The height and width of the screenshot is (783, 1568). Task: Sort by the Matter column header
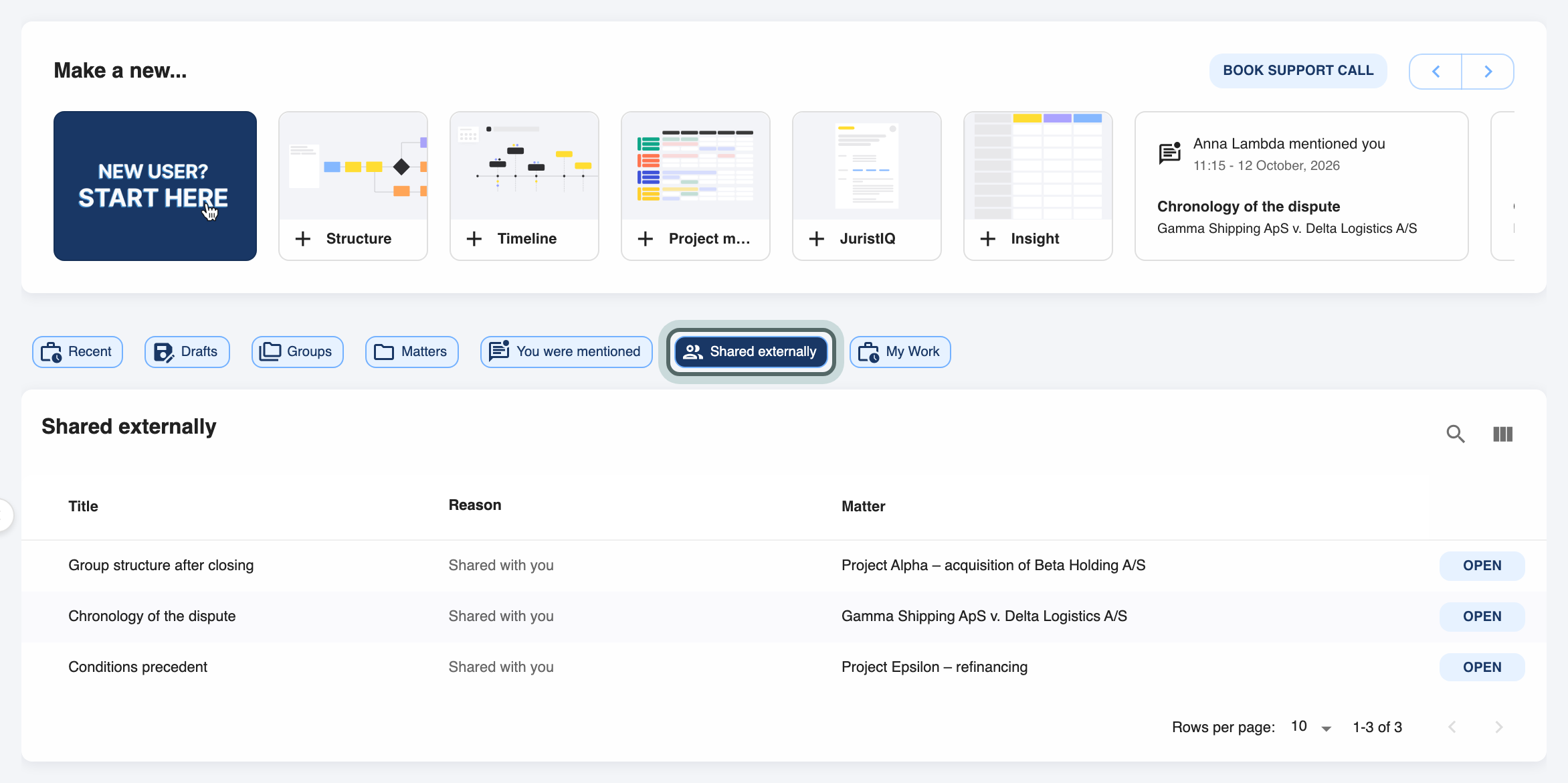[x=863, y=507]
